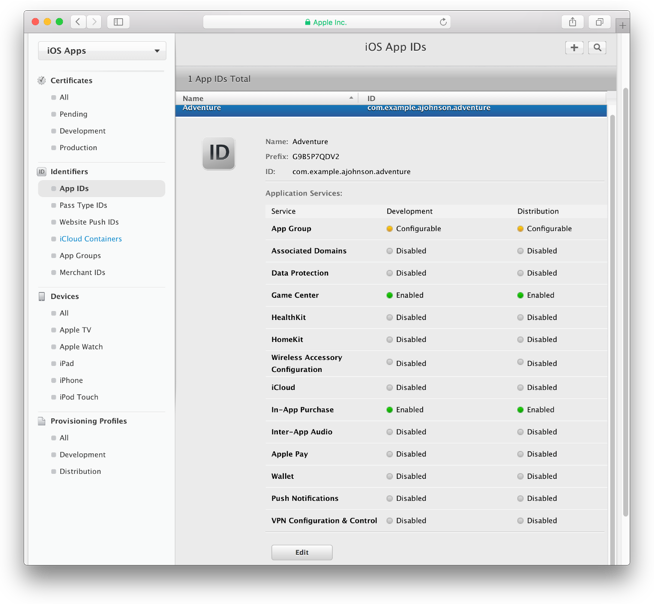
Task: Open Development certificates
Action: coord(83,131)
